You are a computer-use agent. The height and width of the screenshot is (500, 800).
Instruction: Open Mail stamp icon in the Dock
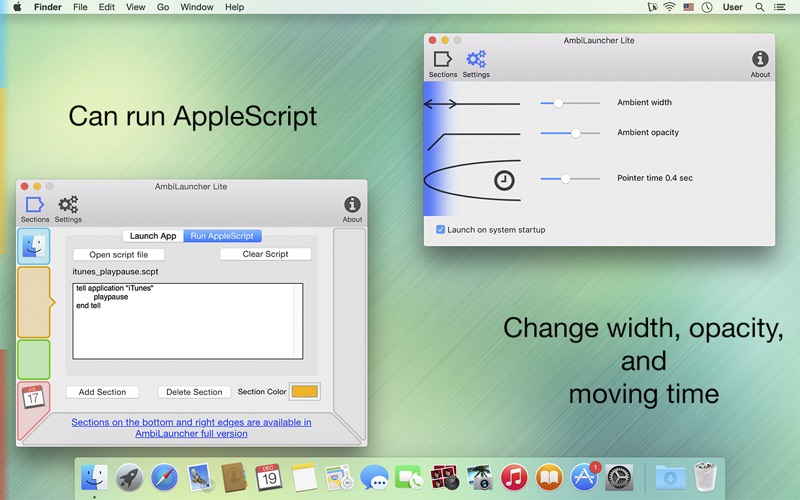pos(199,478)
